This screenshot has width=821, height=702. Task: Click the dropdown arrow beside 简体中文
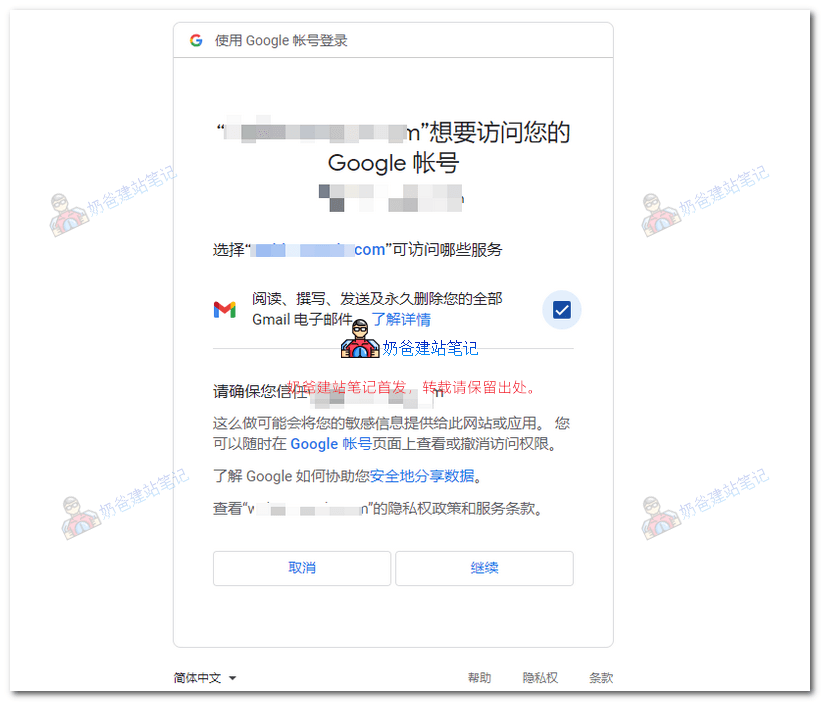233,677
